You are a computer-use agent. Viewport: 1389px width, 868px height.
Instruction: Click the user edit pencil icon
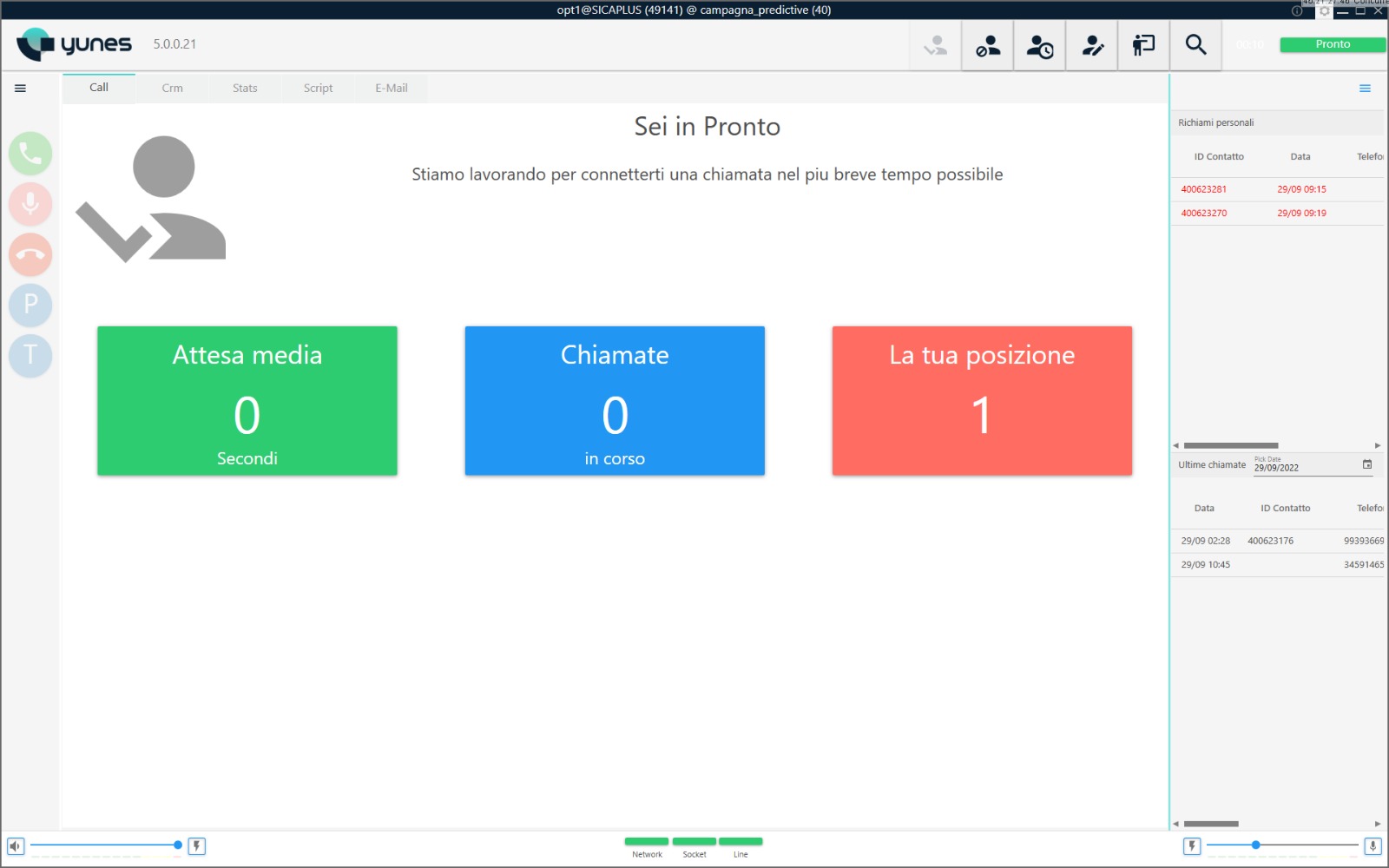click(1091, 45)
